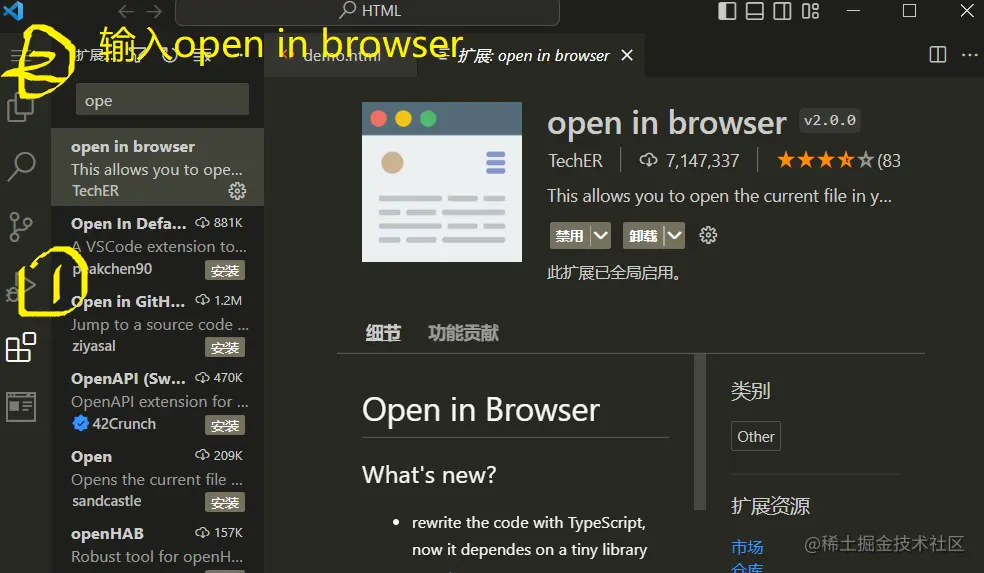Select the 扩展: open in browser tab
The image size is (984, 573).
533,55
